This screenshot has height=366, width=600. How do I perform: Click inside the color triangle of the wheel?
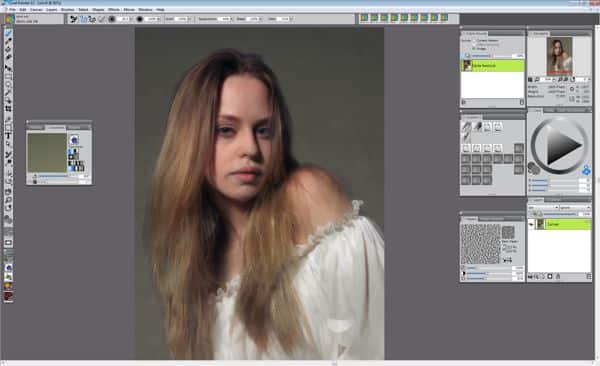(561, 146)
